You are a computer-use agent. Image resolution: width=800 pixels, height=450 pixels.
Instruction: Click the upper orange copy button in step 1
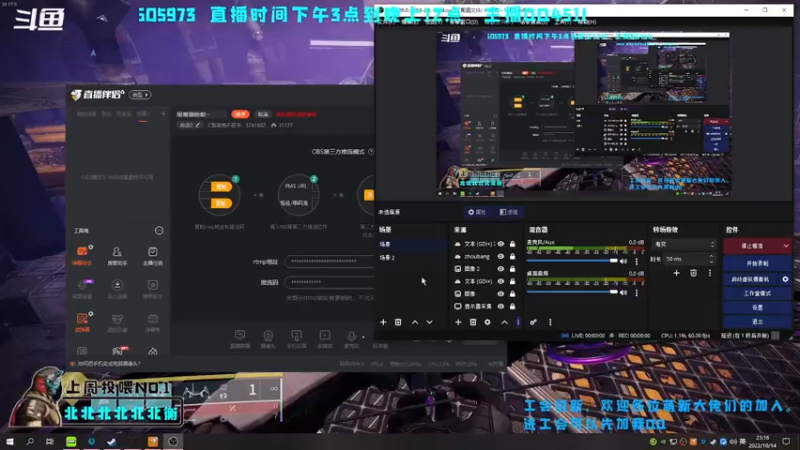pyautogui.click(x=221, y=187)
